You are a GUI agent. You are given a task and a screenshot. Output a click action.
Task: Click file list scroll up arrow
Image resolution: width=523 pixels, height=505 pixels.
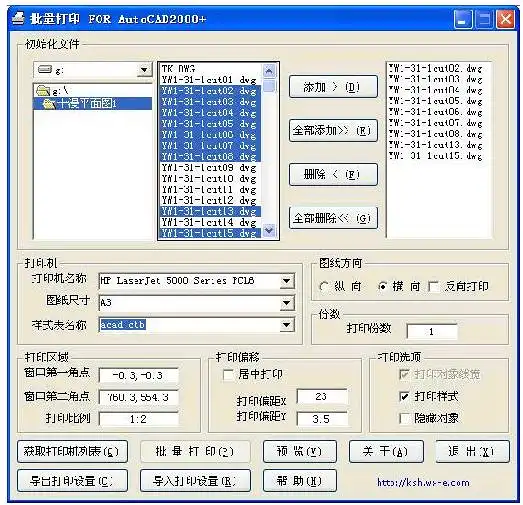(x=269, y=70)
